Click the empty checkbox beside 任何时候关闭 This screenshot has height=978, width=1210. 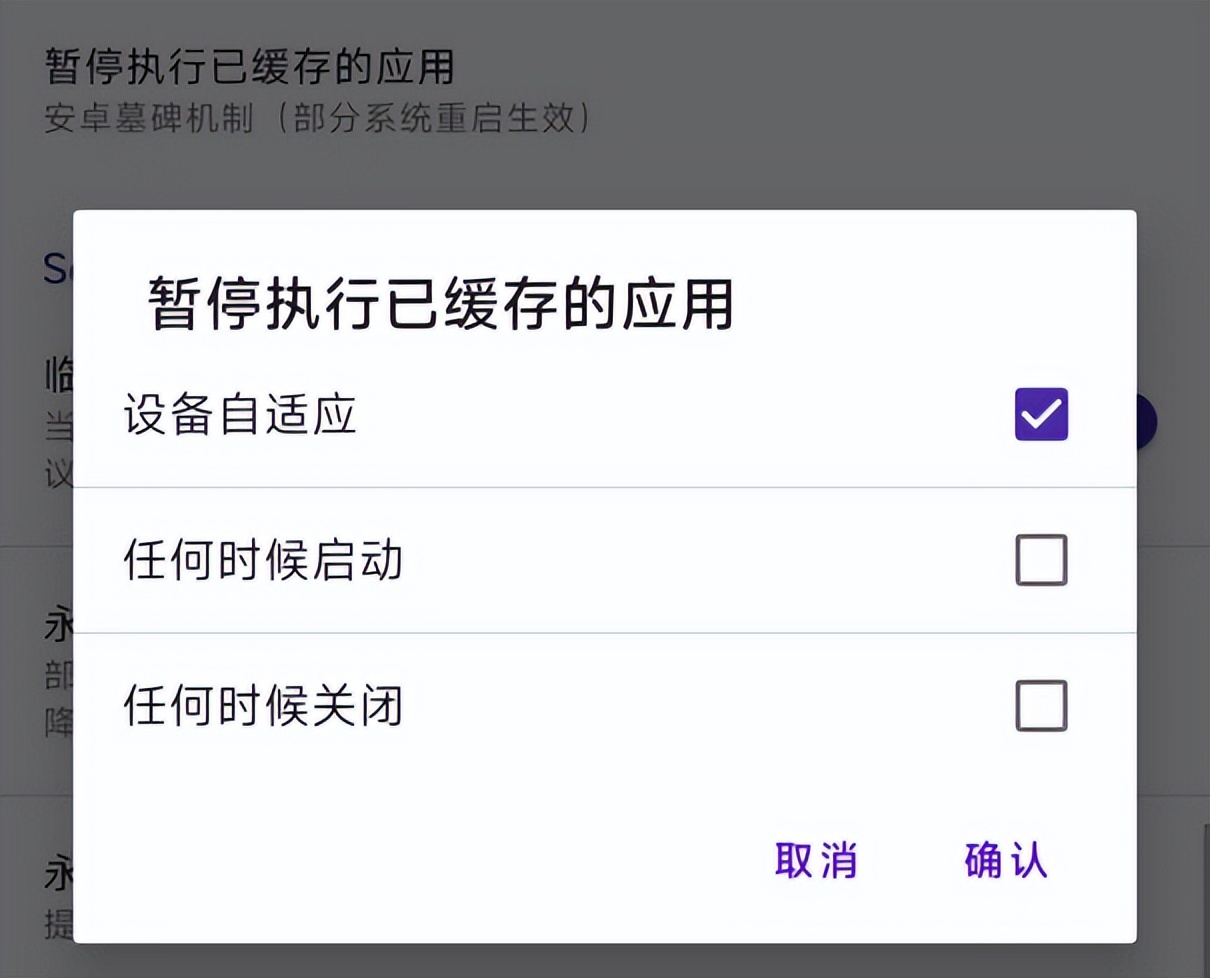1042,708
